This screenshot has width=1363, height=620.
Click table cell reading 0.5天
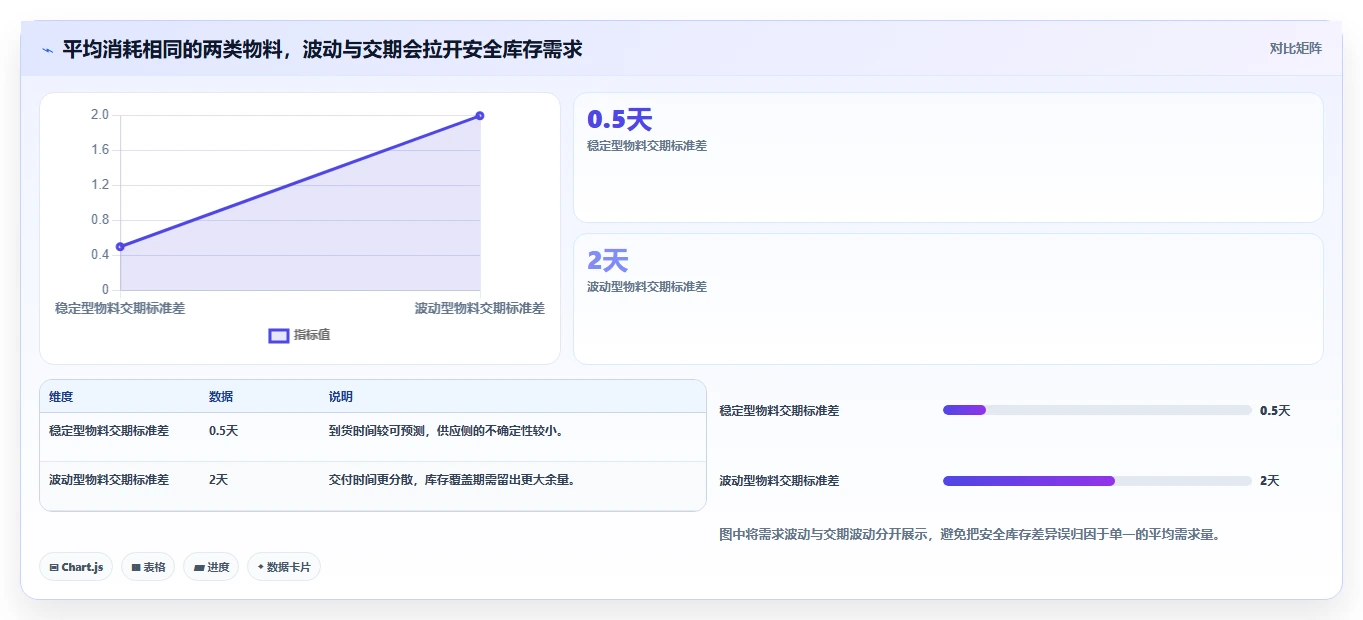(x=223, y=431)
